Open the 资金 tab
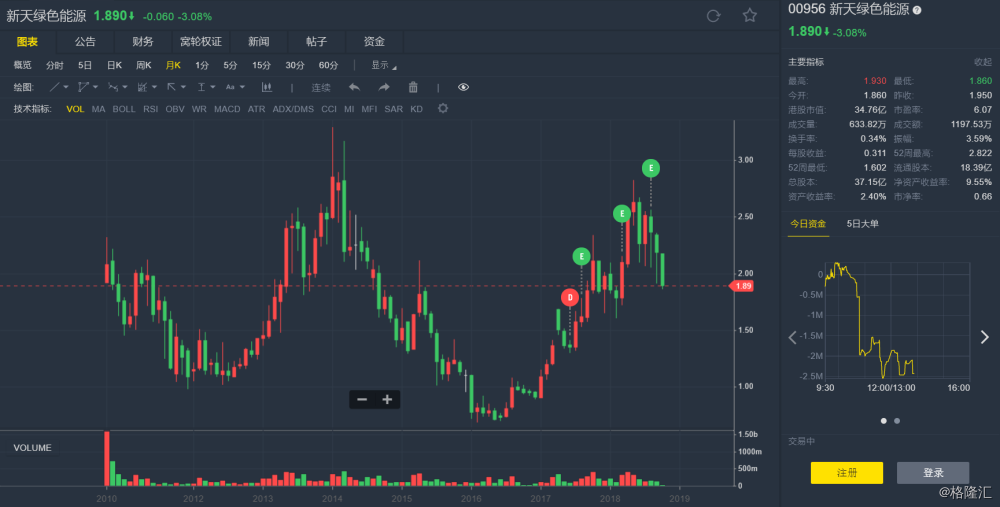1000x507 pixels. coord(374,41)
